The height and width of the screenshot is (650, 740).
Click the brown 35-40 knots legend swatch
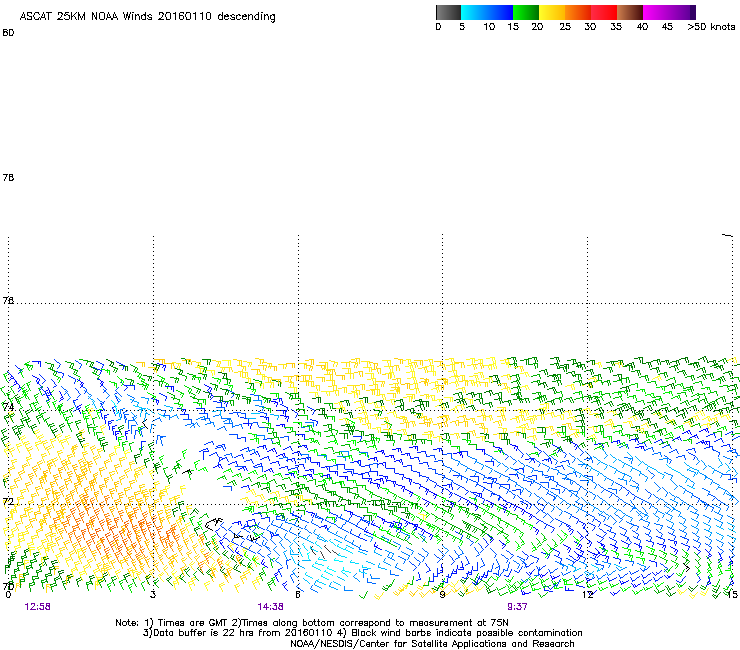630,12
